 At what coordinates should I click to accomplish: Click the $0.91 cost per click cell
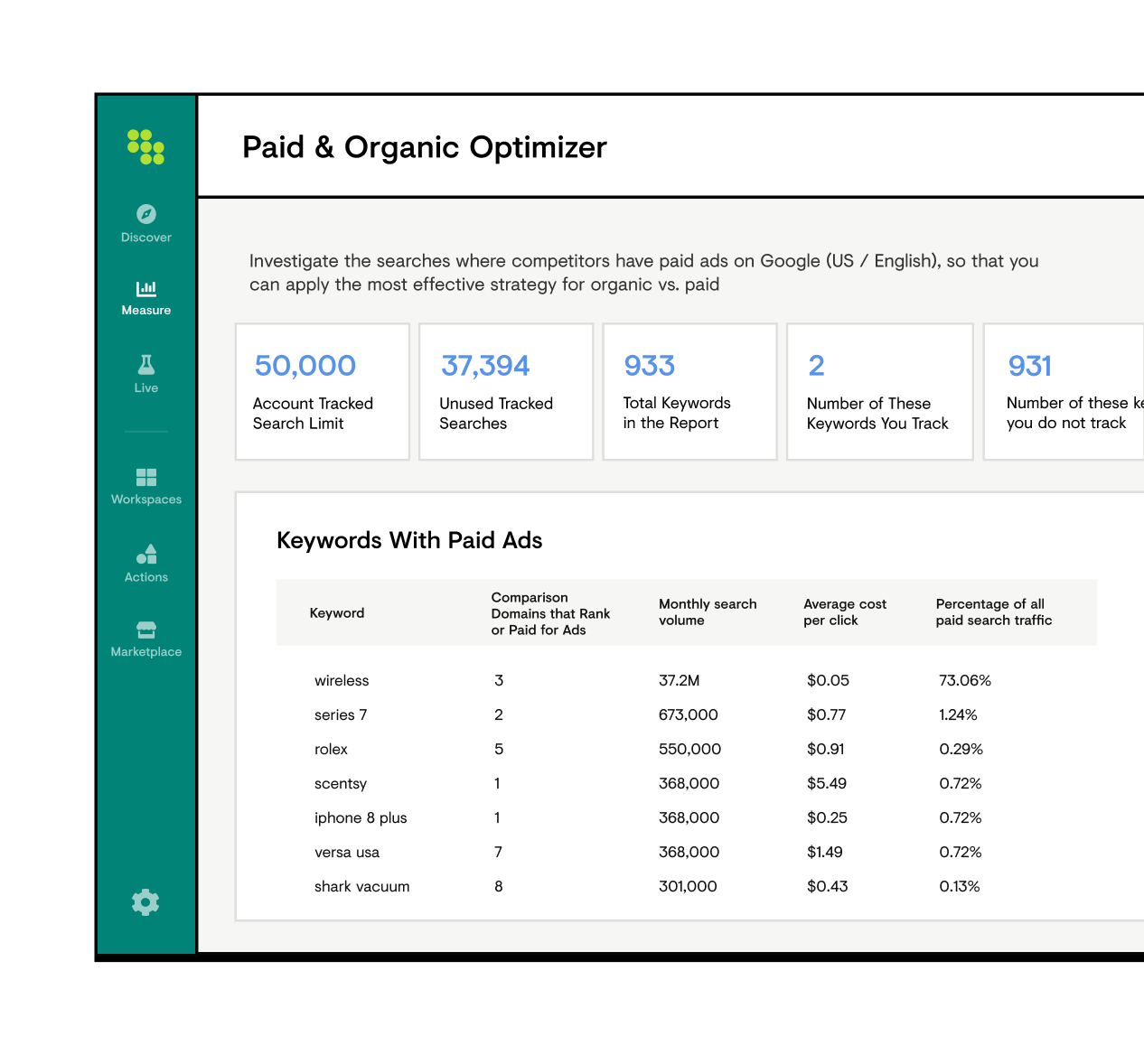click(x=825, y=749)
